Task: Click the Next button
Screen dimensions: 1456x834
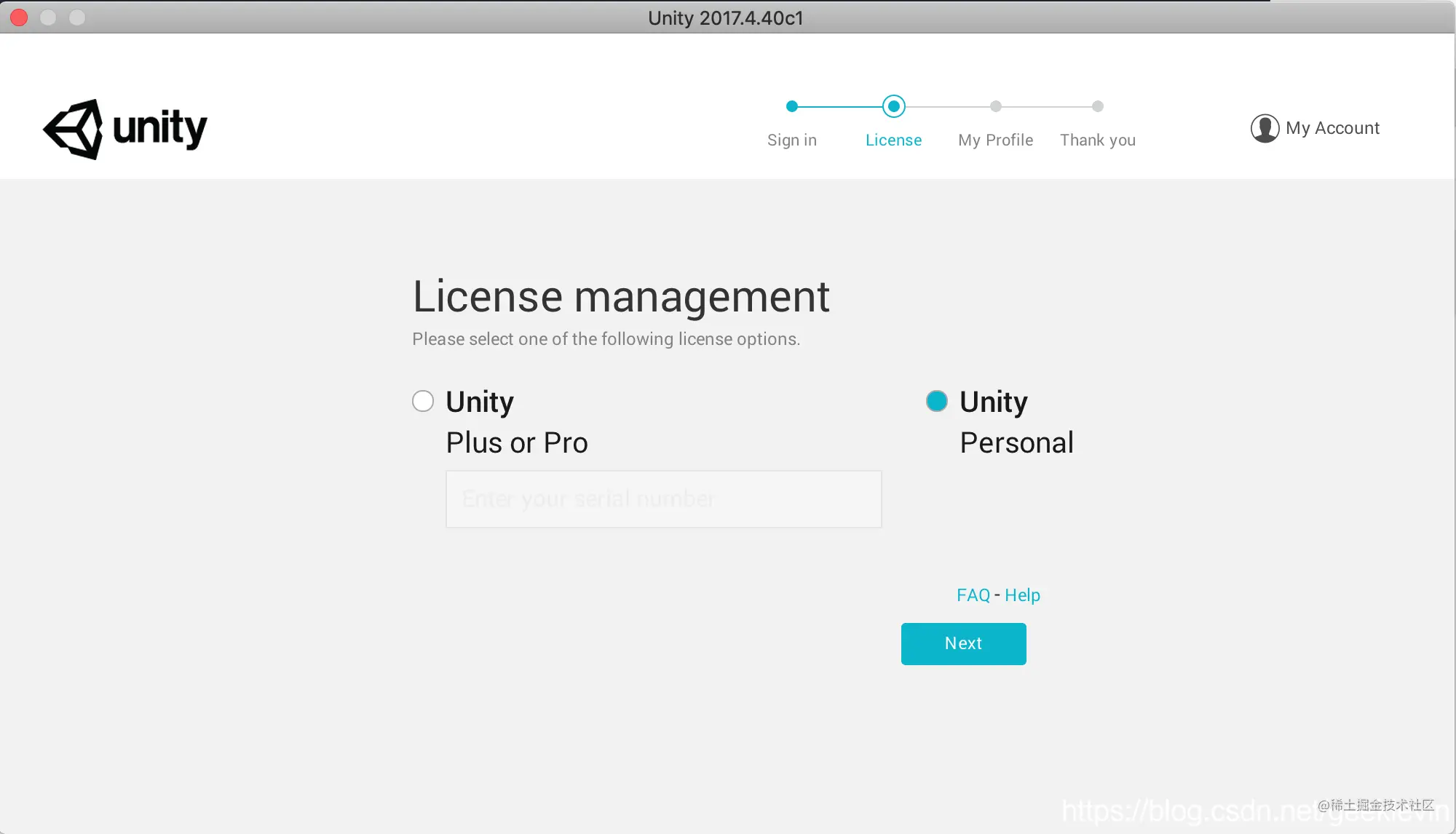Action: 964,644
